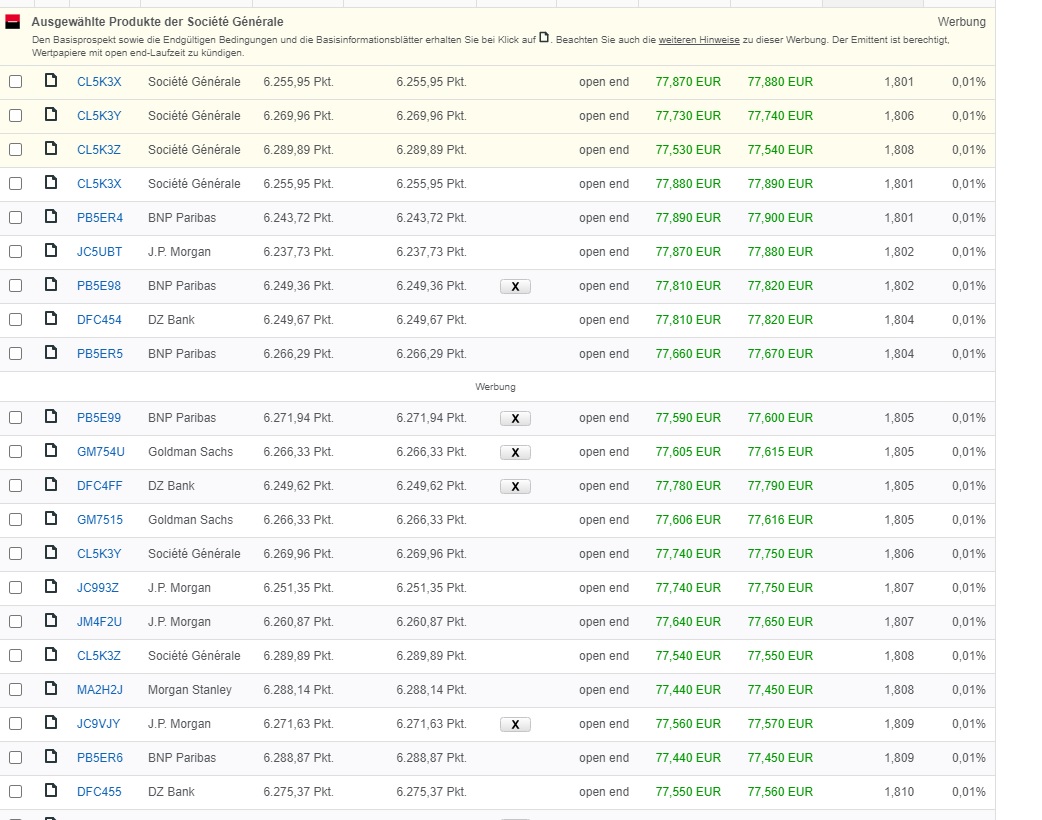Screen dimensions: 1042x820
Task: Click the red Société Générale logo icon
Action: coord(13,22)
